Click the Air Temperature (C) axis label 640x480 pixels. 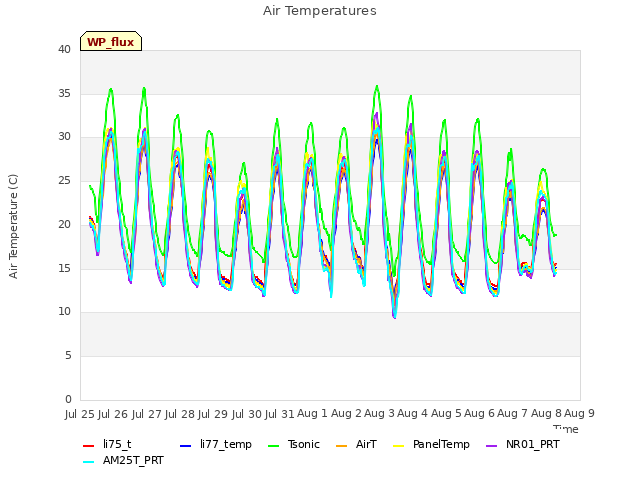[x=13, y=226]
